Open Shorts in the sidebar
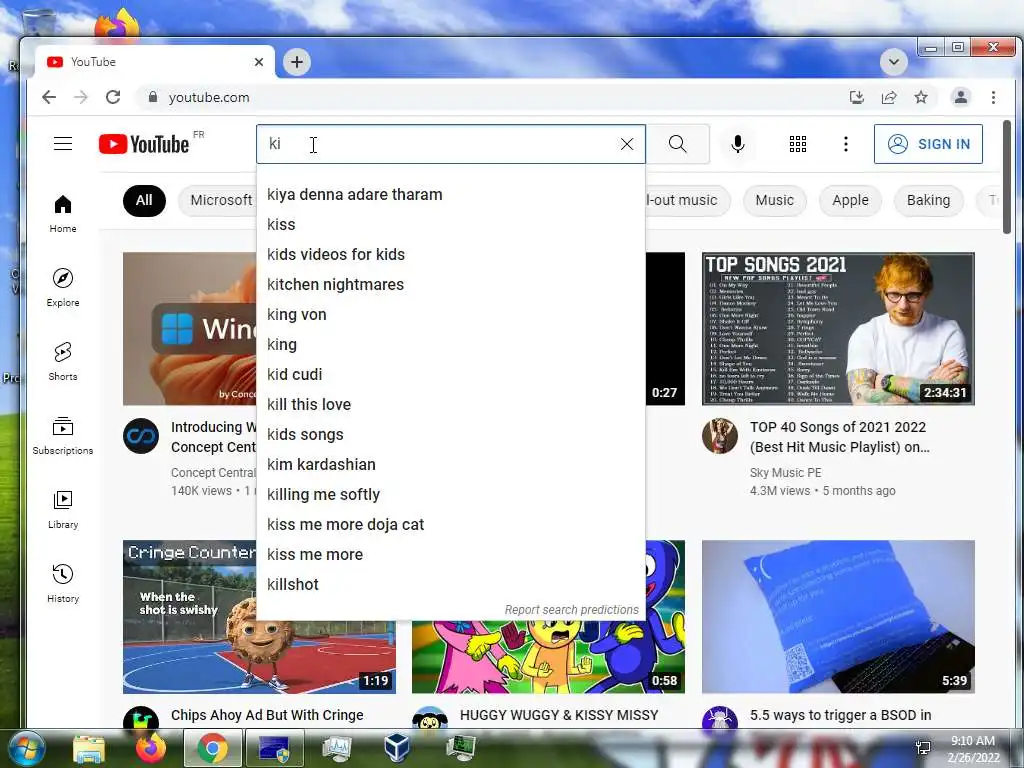Image resolution: width=1024 pixels, height=768 pixels. (63, 361)
